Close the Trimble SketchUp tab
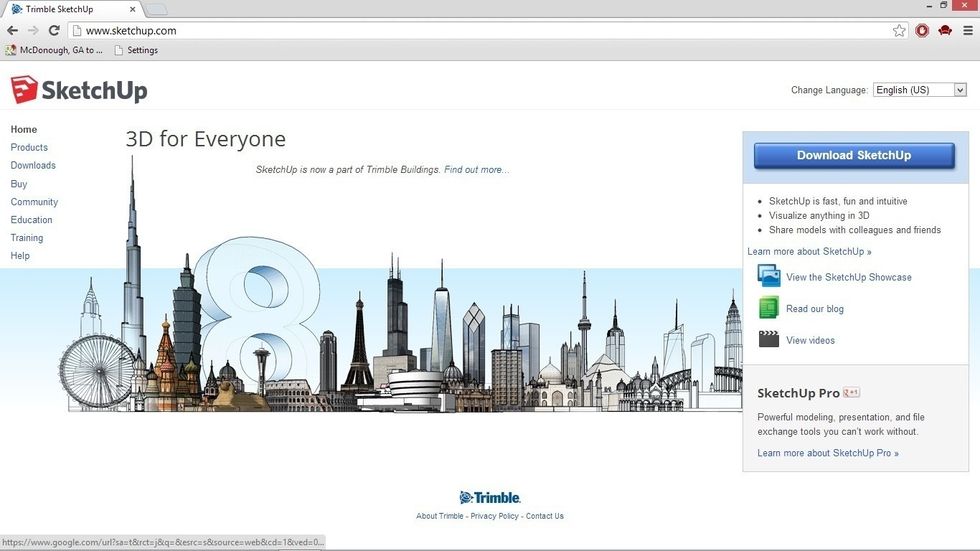The image size is (980, 551). (x=132, y=9)
